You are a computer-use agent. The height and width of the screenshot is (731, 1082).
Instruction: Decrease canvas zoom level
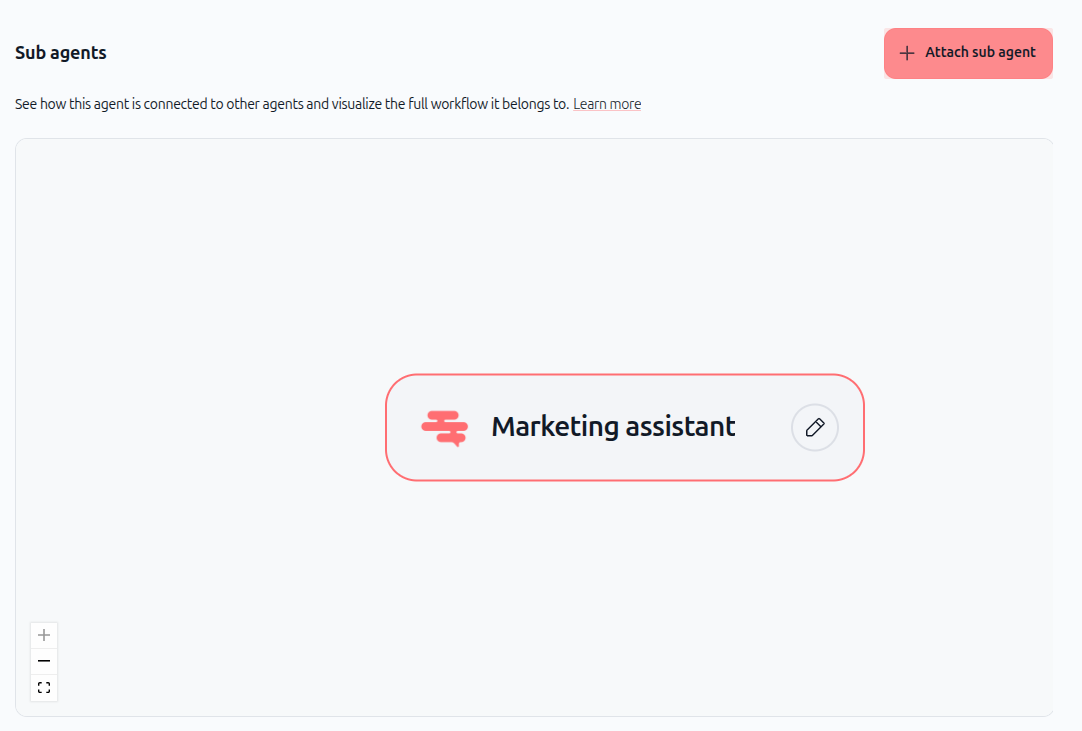point(44,661)
